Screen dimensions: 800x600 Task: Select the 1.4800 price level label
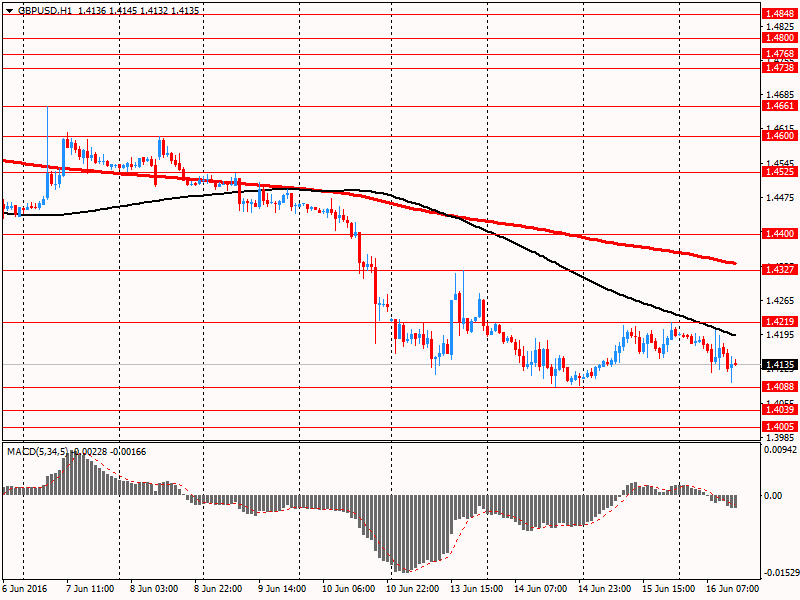(x=780, y=38)
